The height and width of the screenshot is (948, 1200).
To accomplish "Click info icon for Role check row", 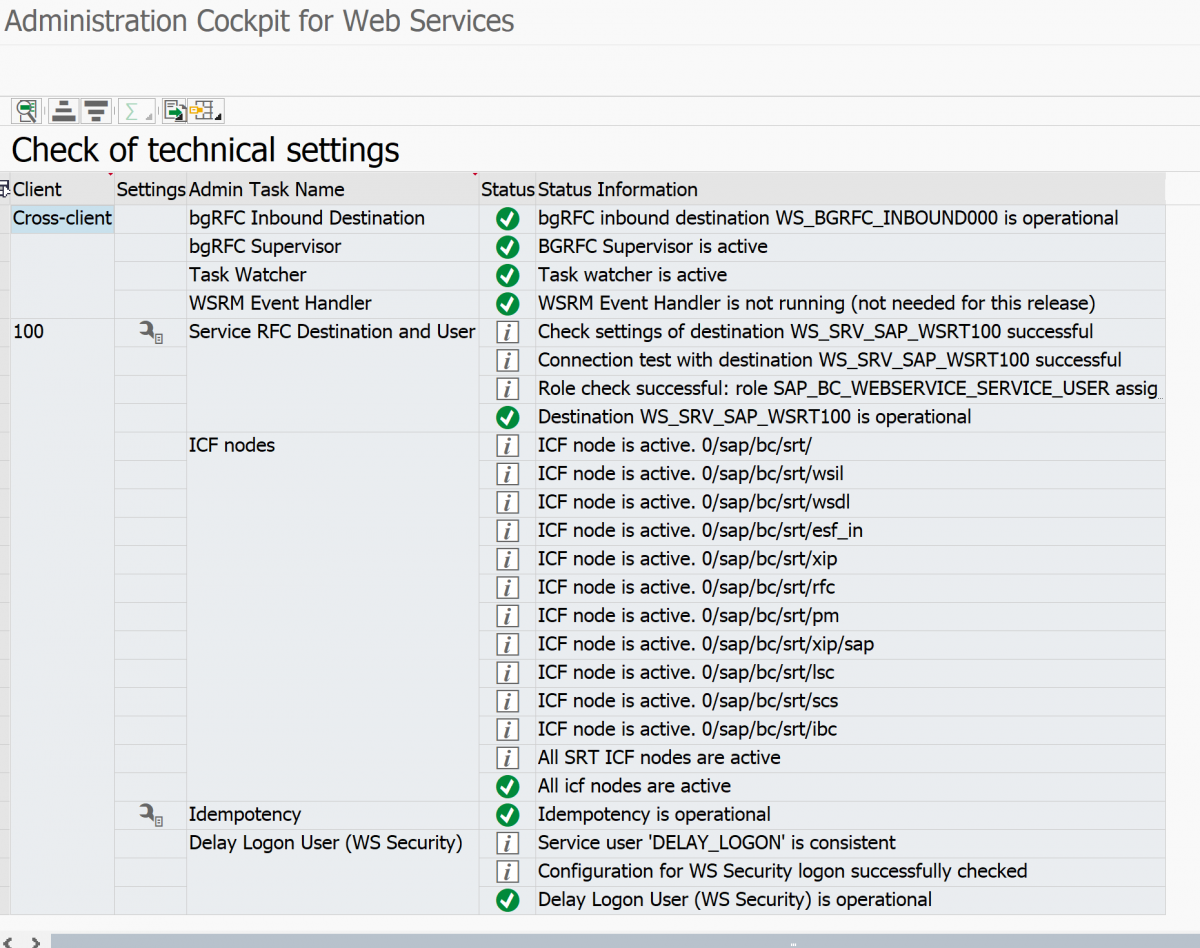I will (508, 389).
